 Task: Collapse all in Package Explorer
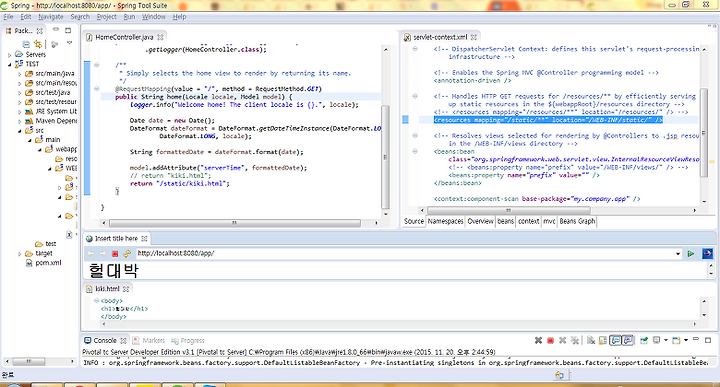(x=26, y=44)
